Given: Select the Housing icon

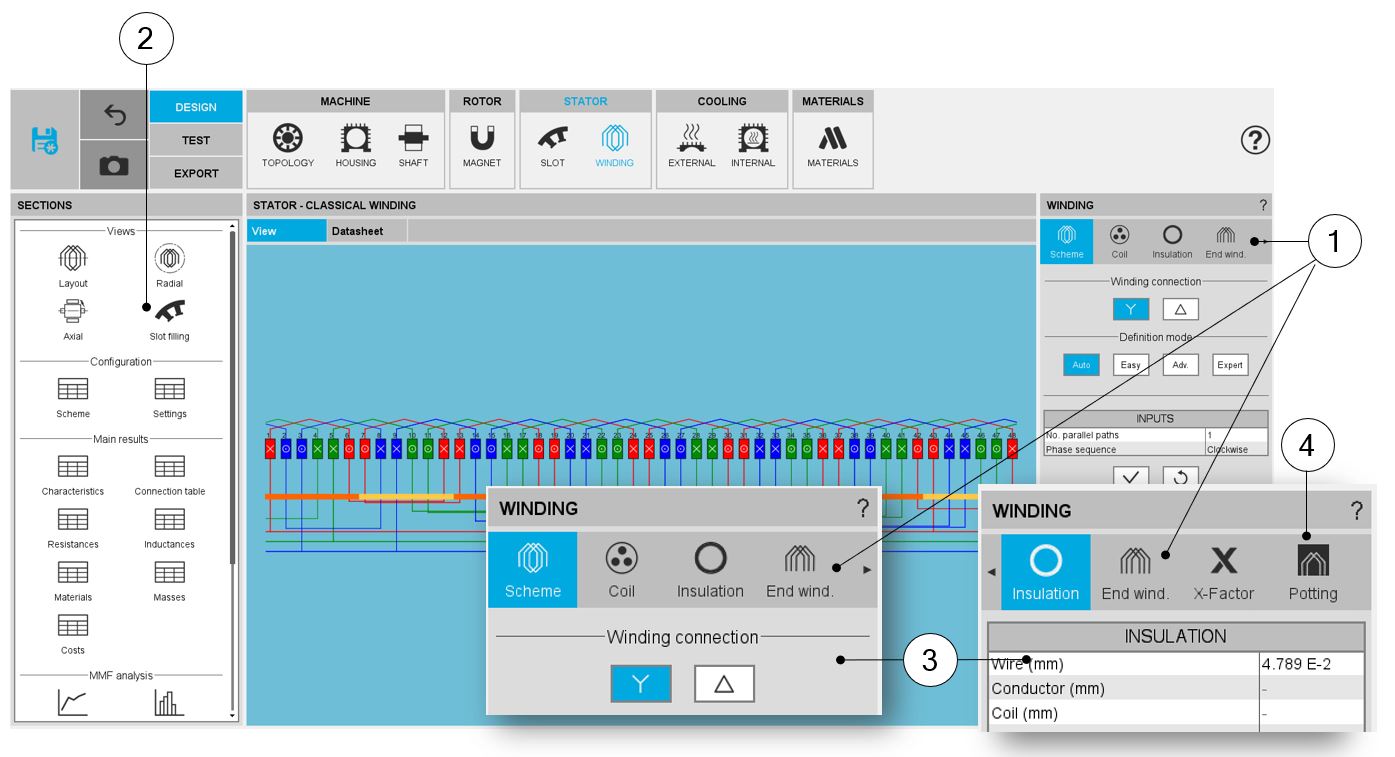Looking at the screenshot, I should (355, 145).
